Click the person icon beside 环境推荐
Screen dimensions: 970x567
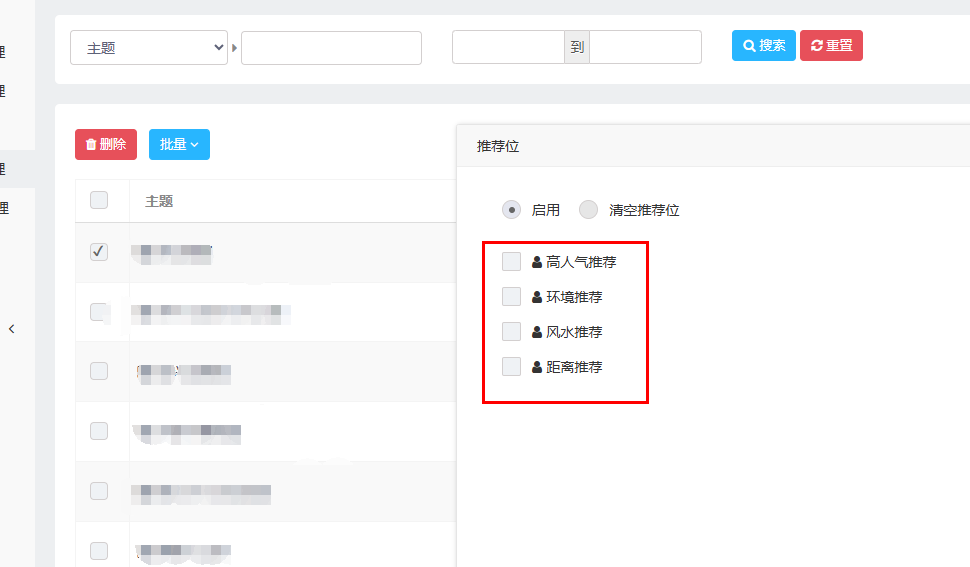tap(537, 297)
